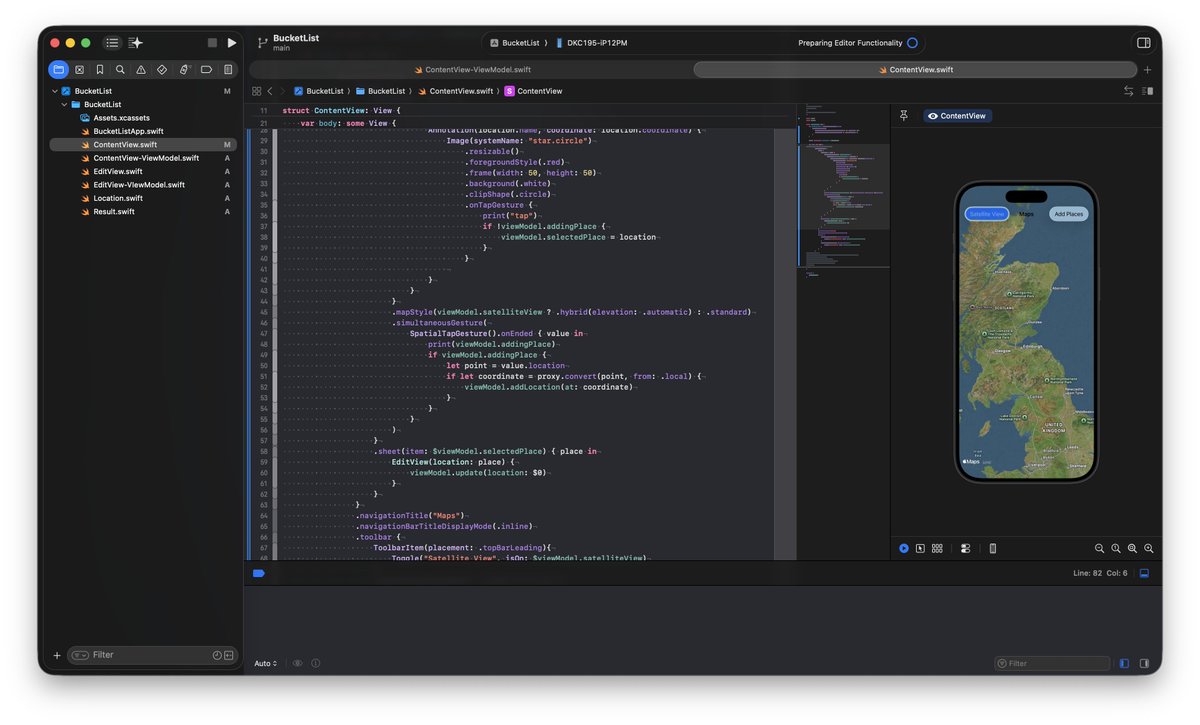Open the Color Scheme Variants grid icon

[x=937, y=548]
